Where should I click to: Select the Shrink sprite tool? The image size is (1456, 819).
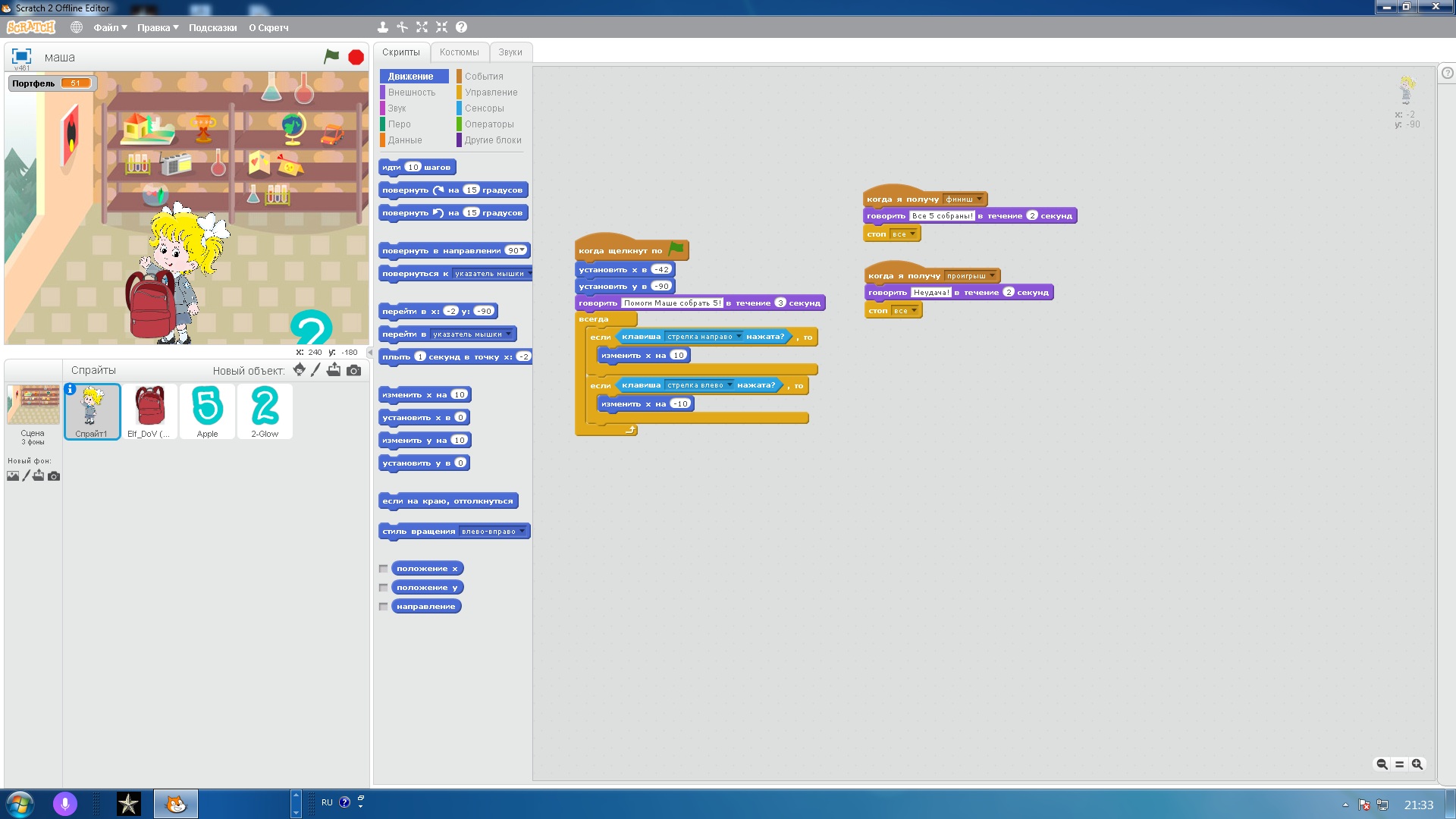[x=441, y=27]
